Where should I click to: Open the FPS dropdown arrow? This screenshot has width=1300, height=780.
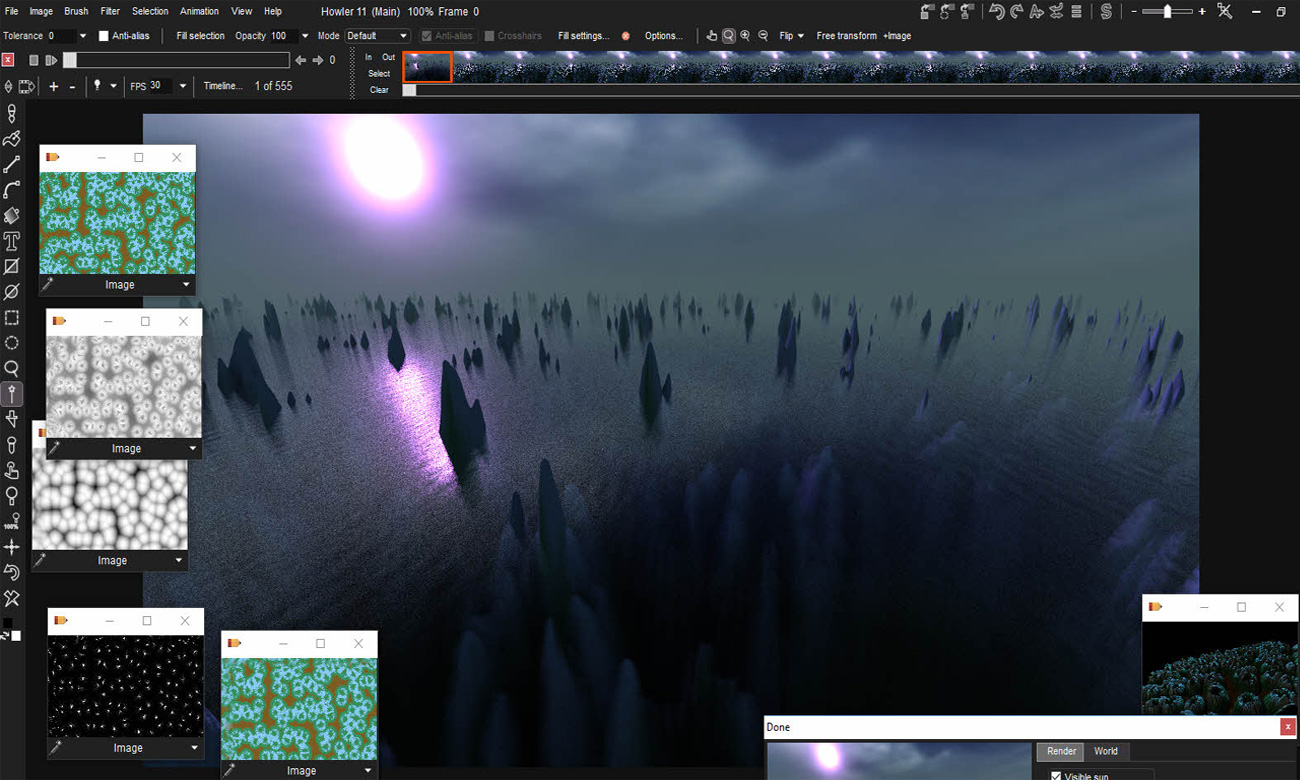(182, 86)
